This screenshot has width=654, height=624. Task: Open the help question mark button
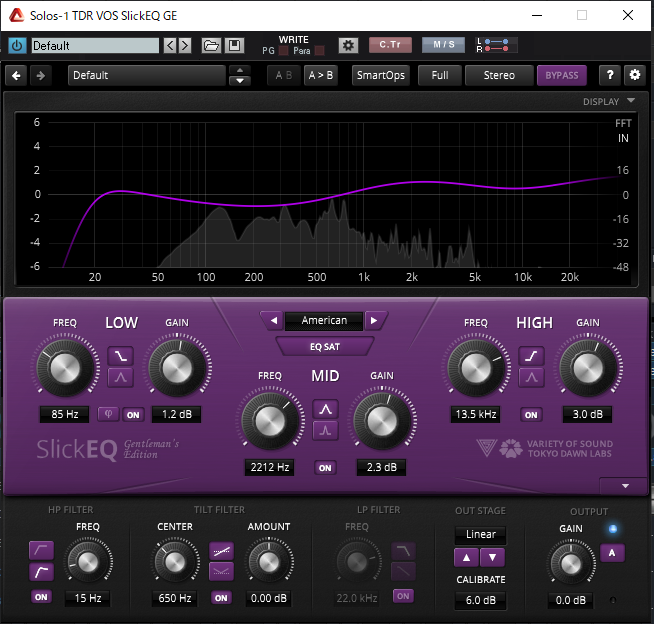click(610, 75)
